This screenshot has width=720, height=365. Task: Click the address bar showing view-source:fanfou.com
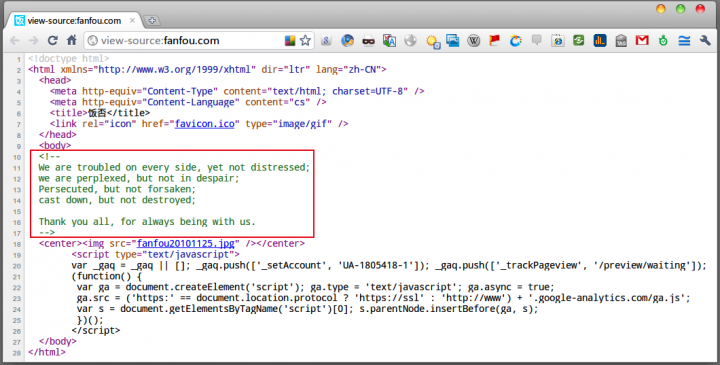coord(199,40)
